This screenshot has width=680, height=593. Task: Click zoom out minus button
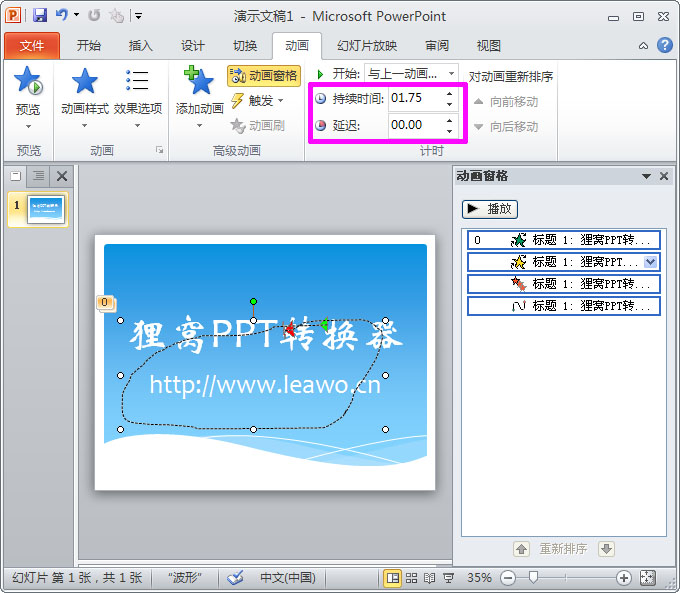(x=508, y=578)
